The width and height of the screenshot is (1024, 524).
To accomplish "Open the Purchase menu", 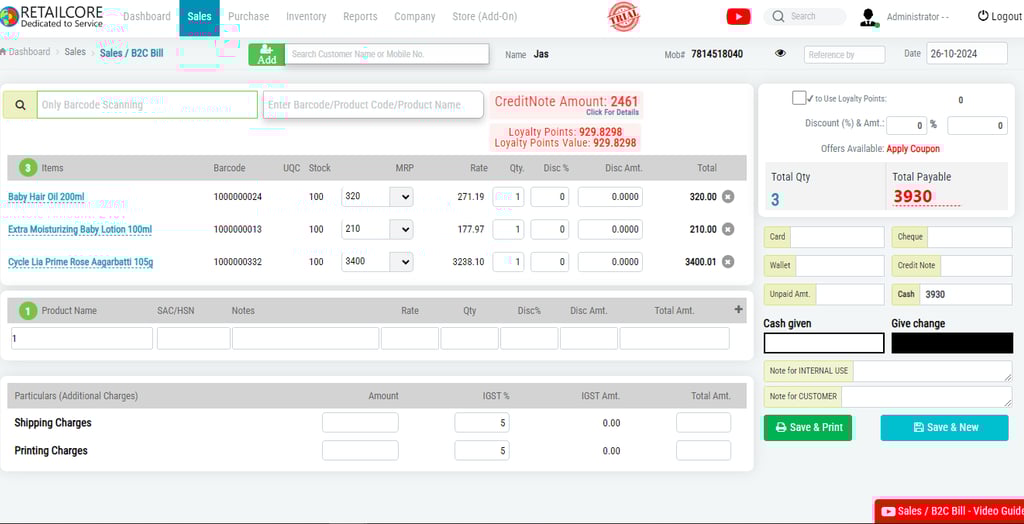I will point(249,16).
